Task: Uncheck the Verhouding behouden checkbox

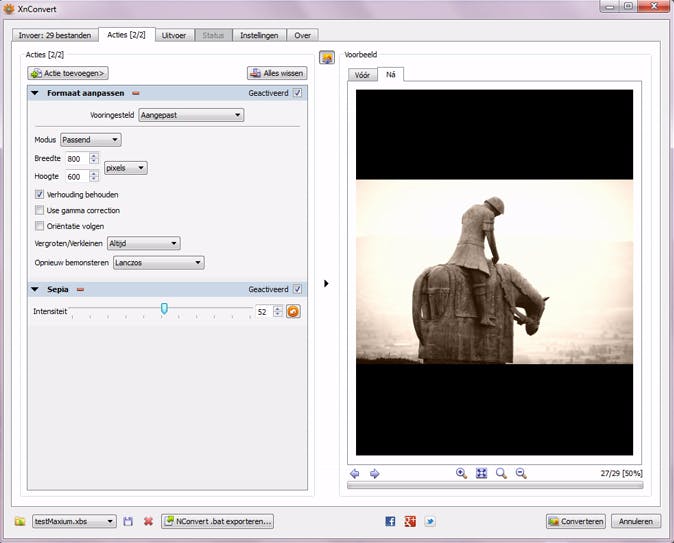Action: tap(39, 194)
